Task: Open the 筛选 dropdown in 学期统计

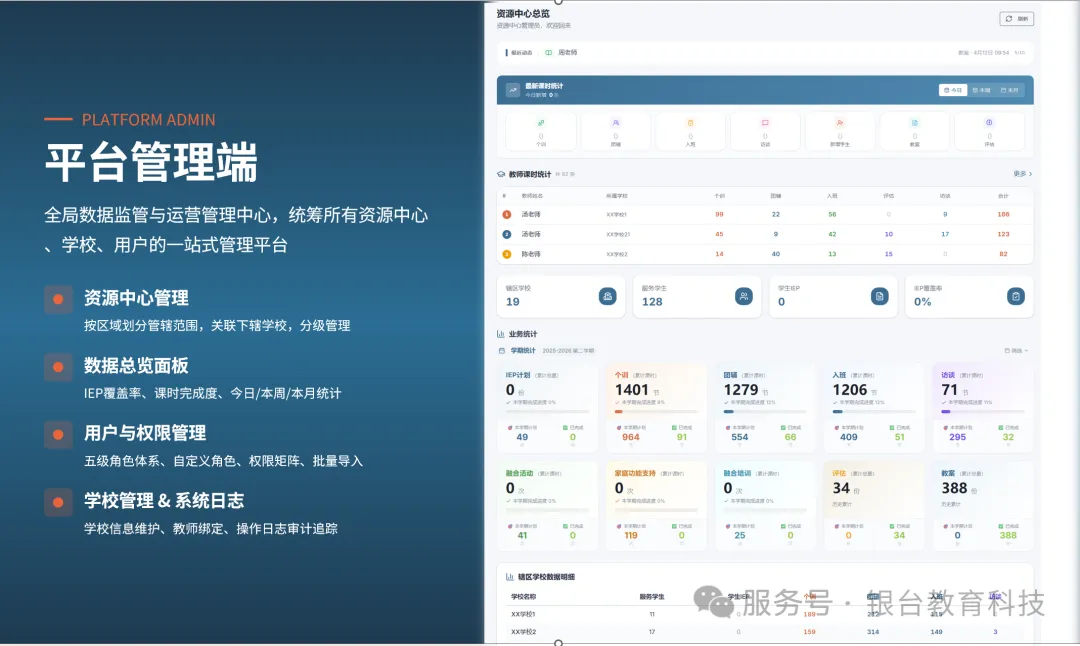Action: (x=1016, y=351)
